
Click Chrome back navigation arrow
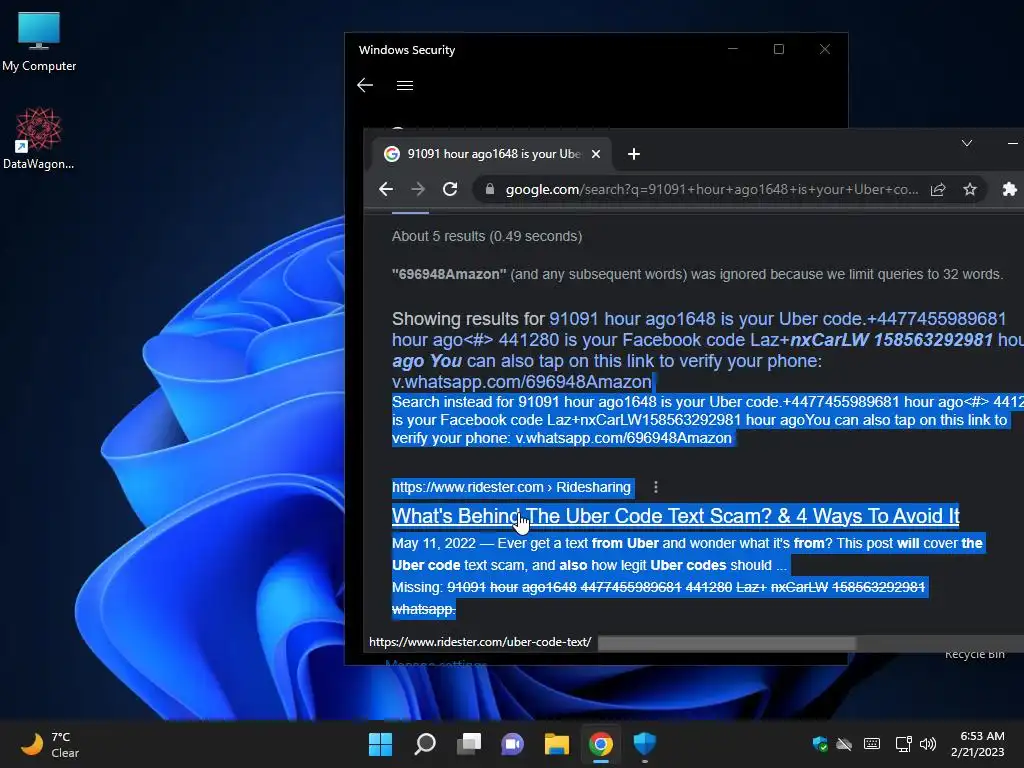[386, 189]
